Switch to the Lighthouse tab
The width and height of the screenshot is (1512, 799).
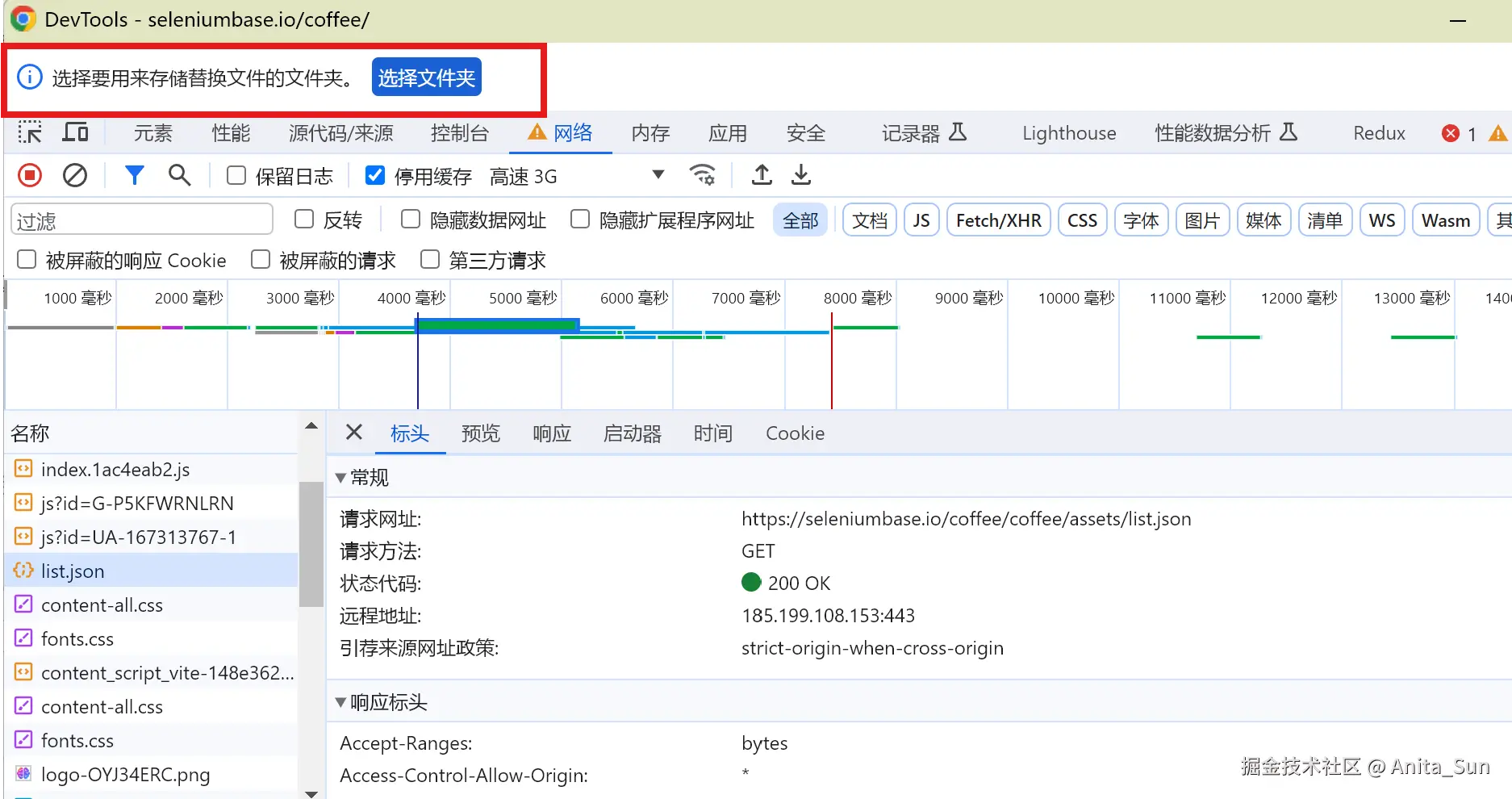click(x=1069, y=133)
